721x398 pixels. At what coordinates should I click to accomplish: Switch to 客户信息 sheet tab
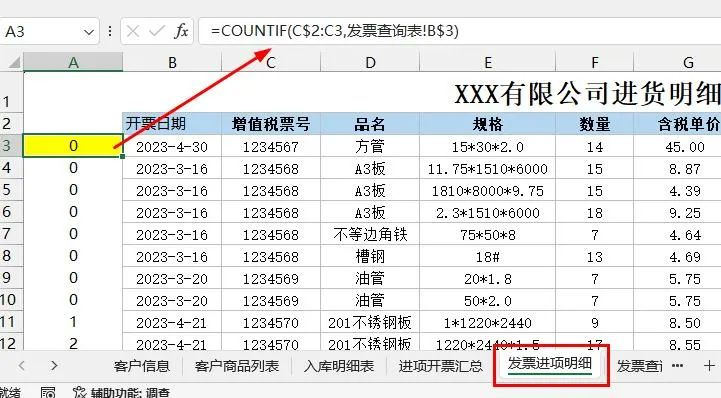(x=142, y=366)
